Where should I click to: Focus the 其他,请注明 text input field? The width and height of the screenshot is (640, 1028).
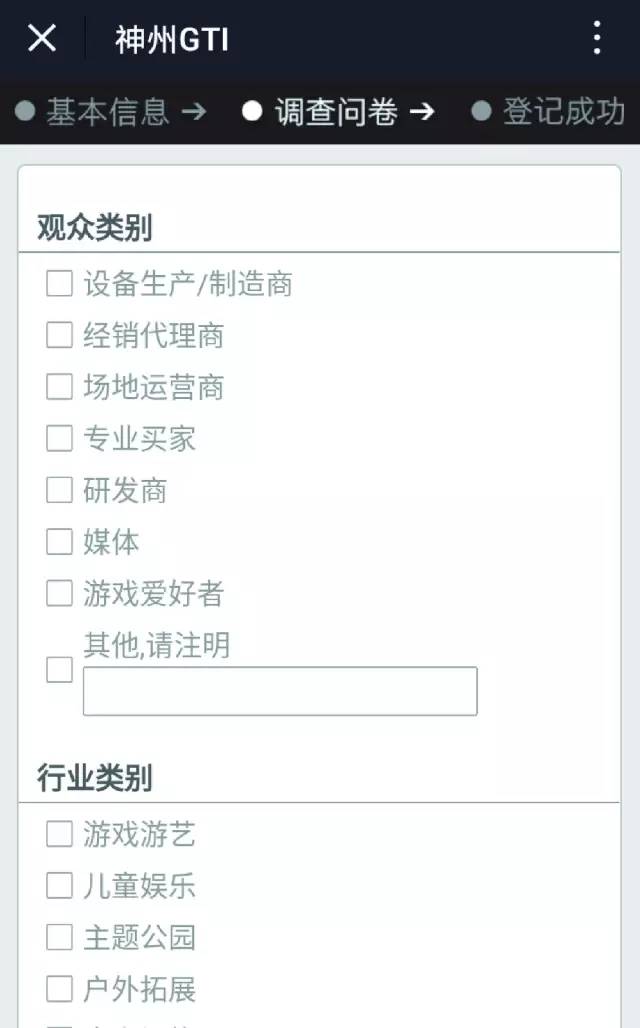pos(280,691)
